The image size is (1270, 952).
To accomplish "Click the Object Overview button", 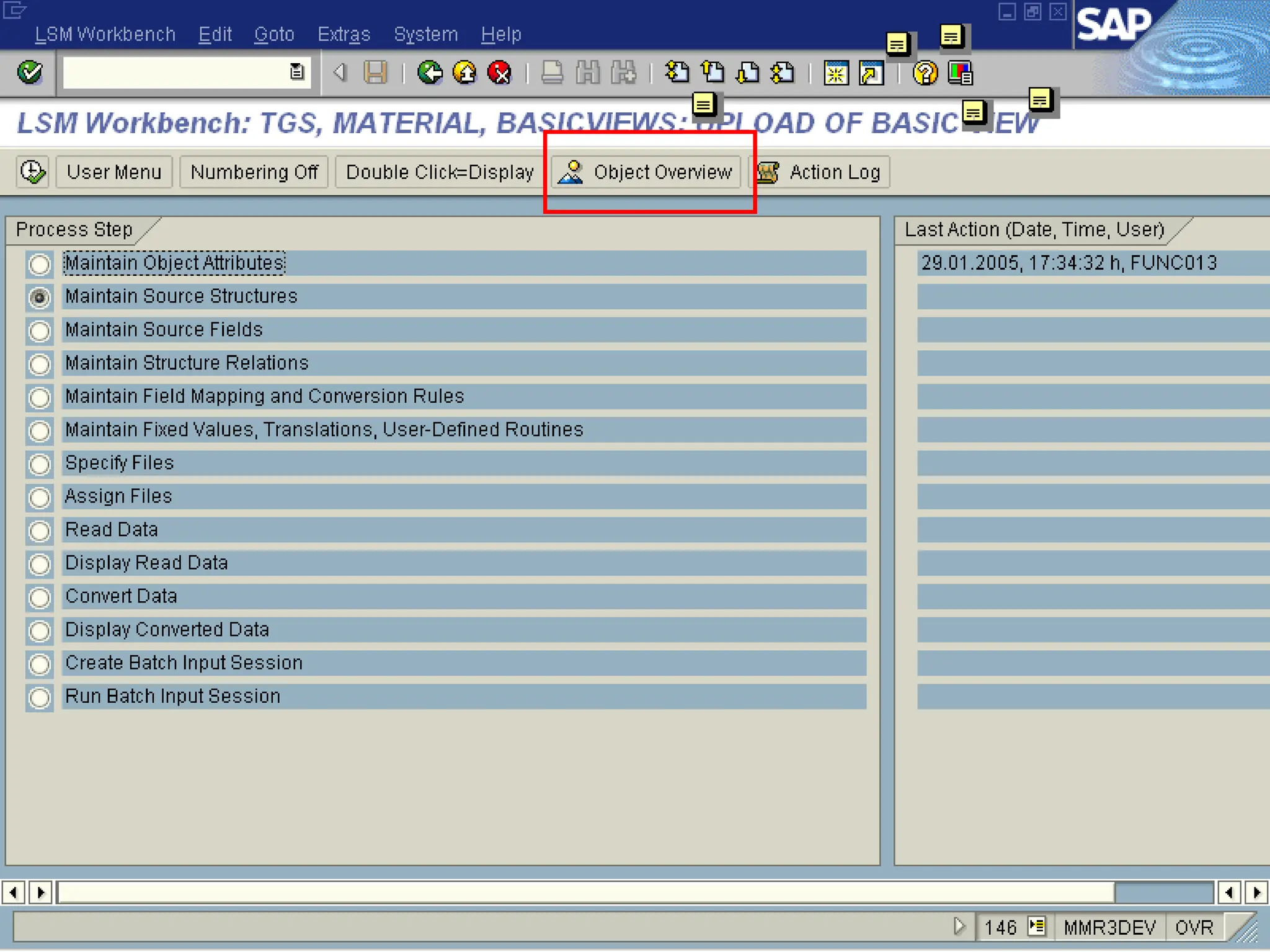I will [x=646, y=172].
